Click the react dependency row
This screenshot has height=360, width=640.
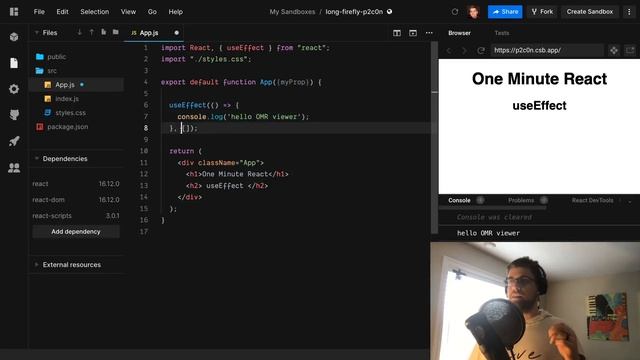pyautogui.click(x=76, y=184)
